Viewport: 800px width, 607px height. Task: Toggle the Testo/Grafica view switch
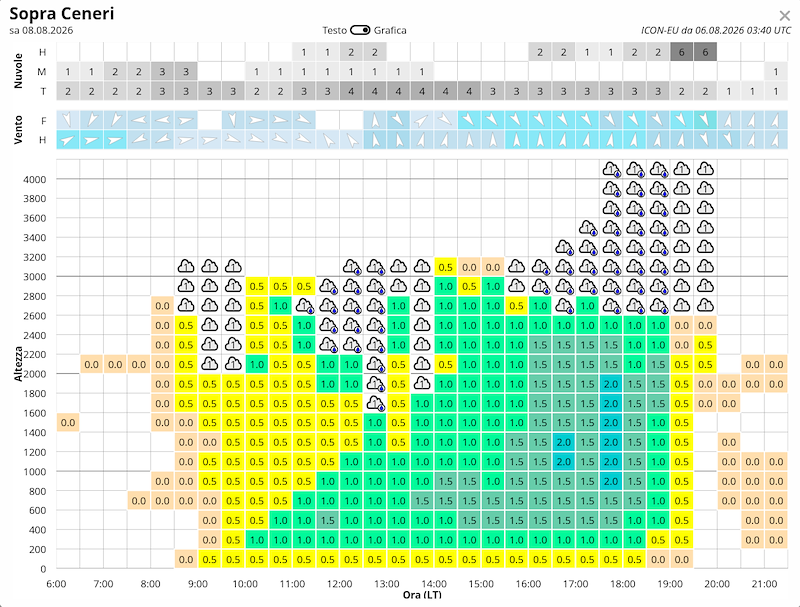point(360,30)
